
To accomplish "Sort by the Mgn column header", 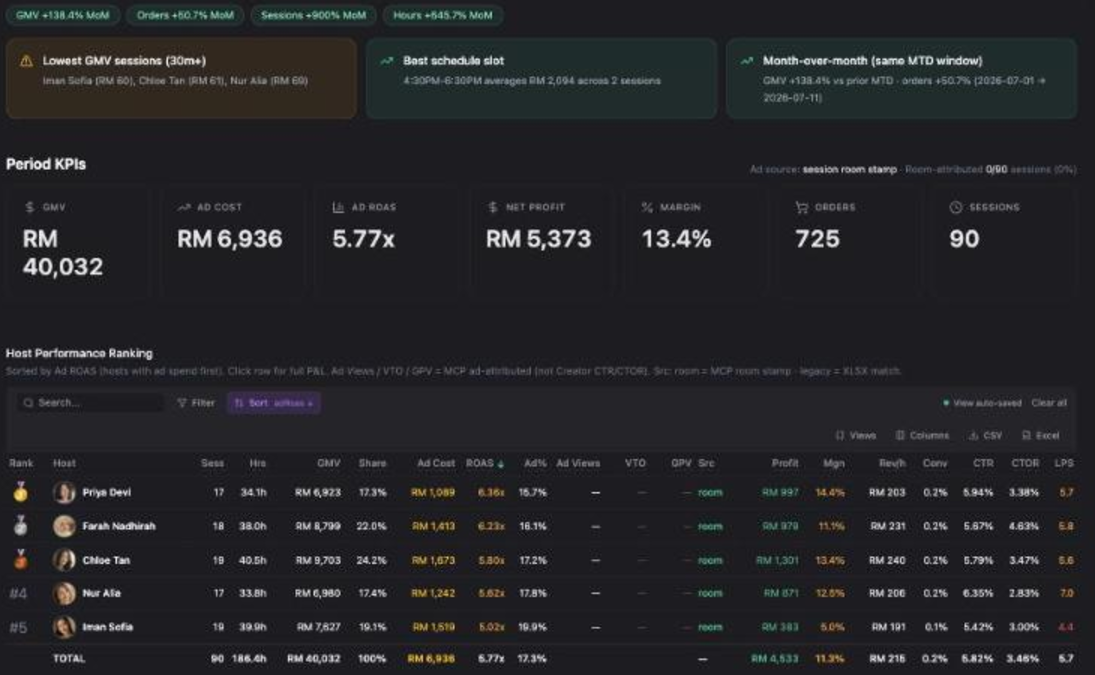I will click(834, 463).
